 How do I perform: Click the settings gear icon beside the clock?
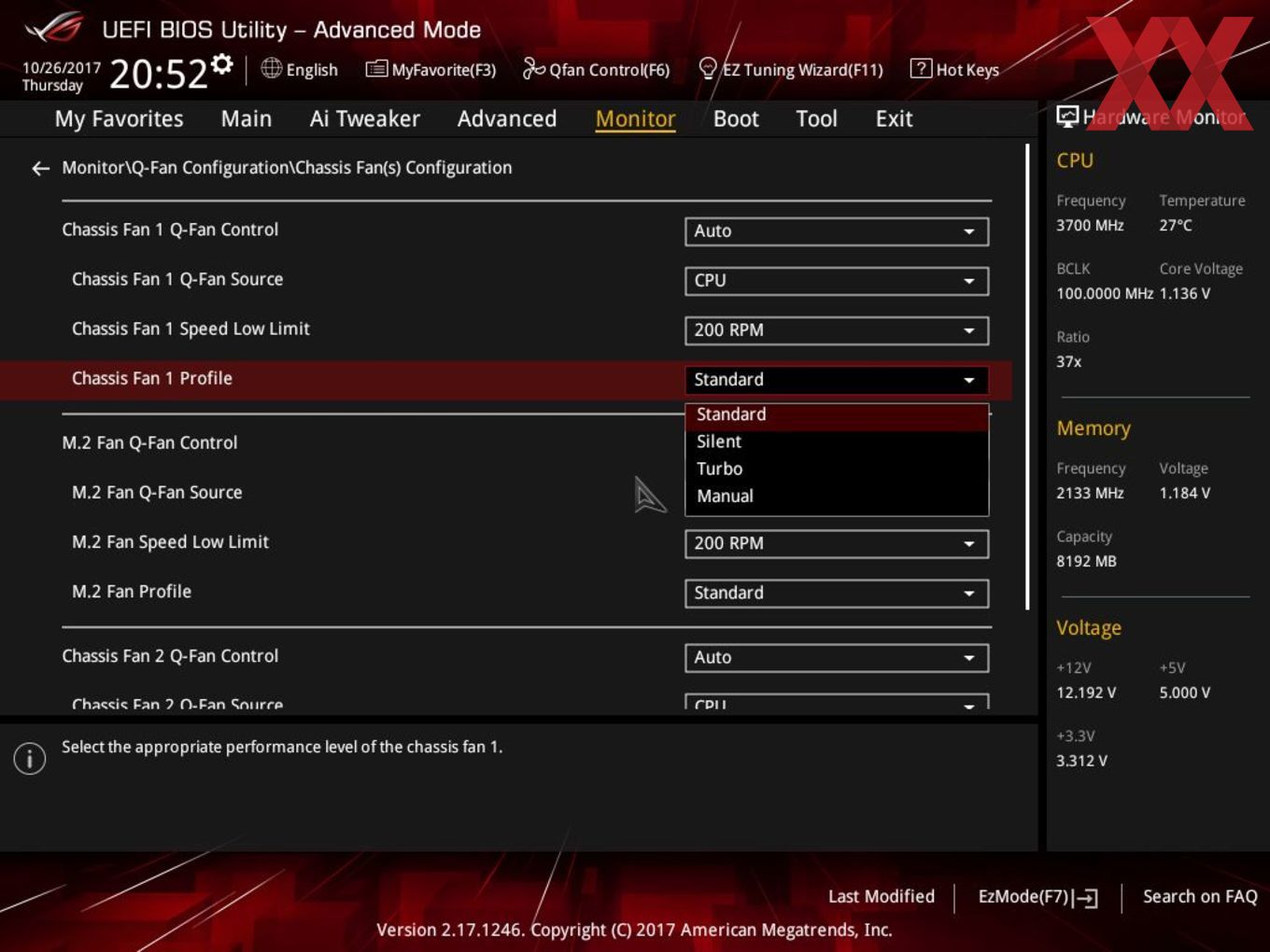(222, 63)
